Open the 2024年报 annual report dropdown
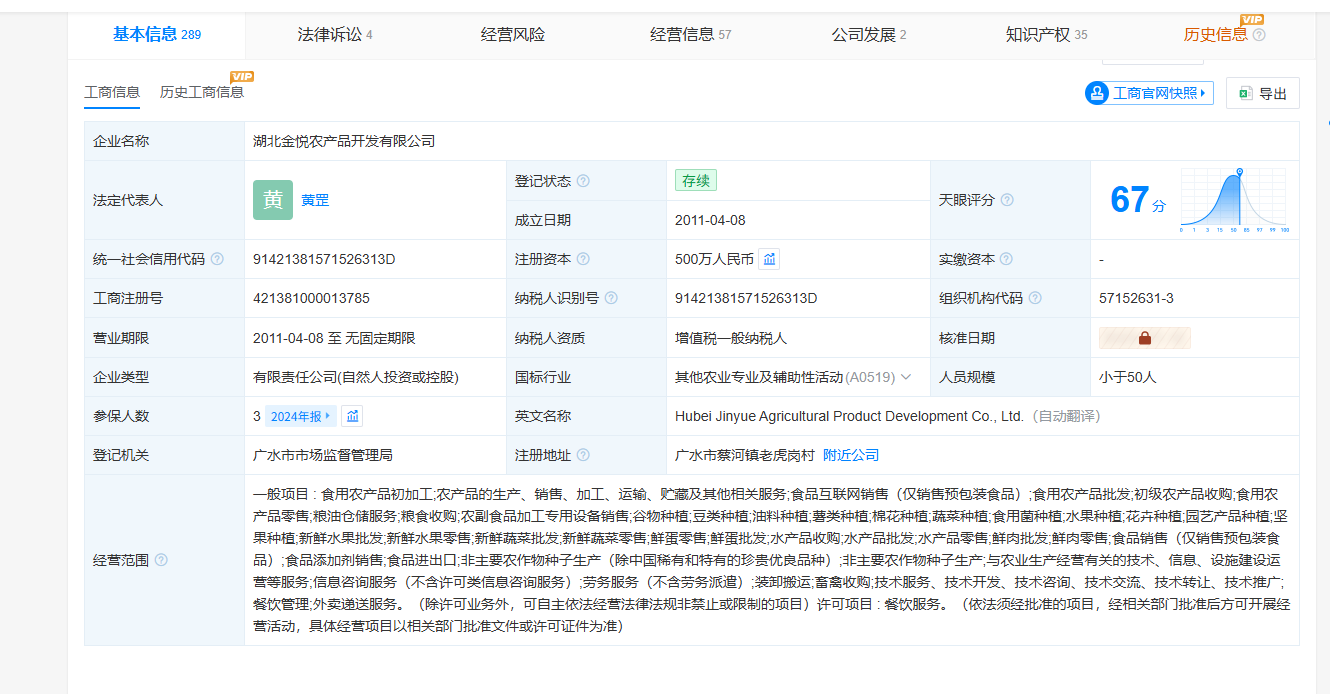Image resolution: width=1330 pixels, height=694 pixels. click(300, 416)
